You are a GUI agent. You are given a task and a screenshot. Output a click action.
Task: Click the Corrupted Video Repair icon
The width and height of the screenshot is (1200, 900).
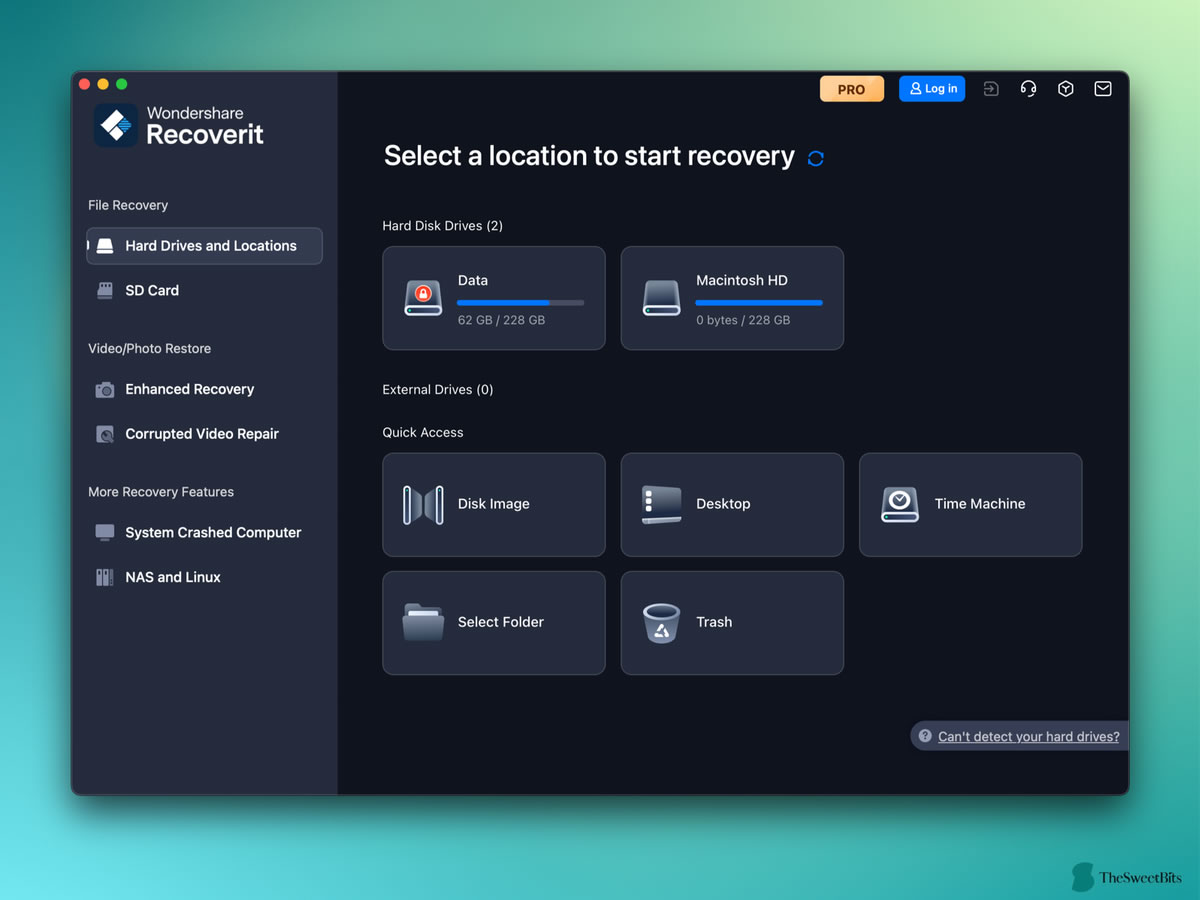click(x=105, y=434)
